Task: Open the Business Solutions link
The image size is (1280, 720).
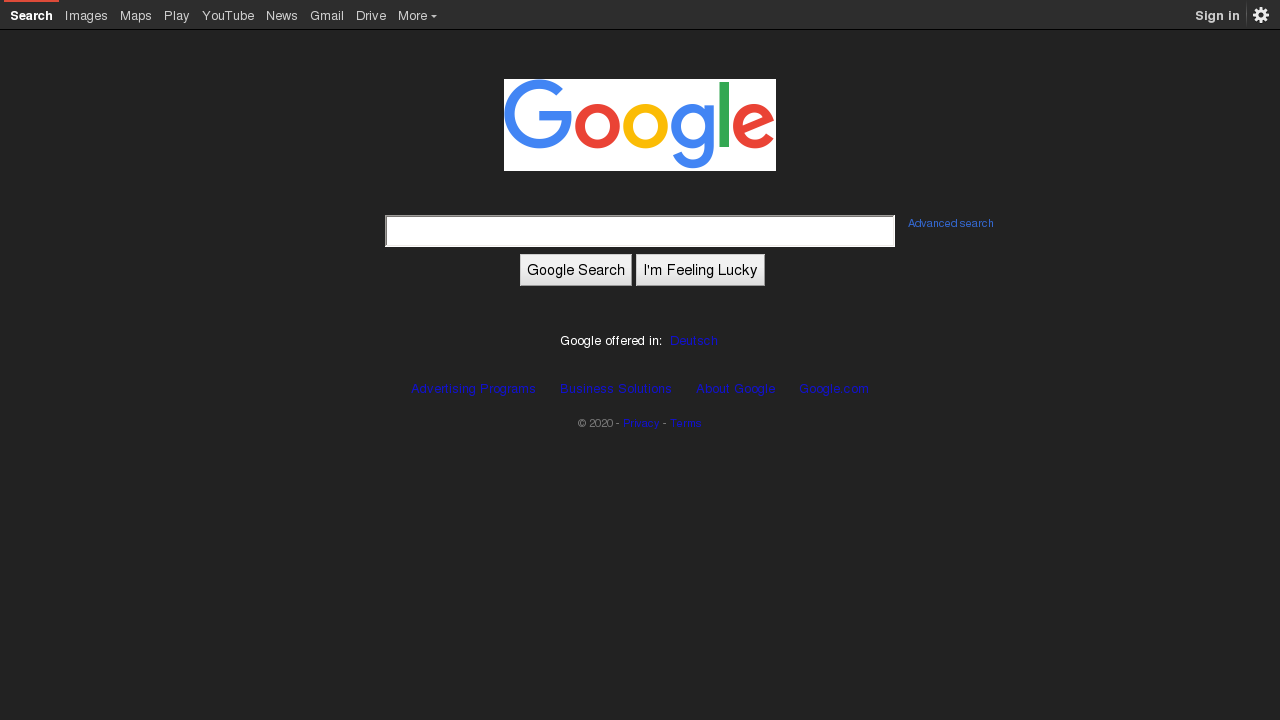Action: [616, 389]
